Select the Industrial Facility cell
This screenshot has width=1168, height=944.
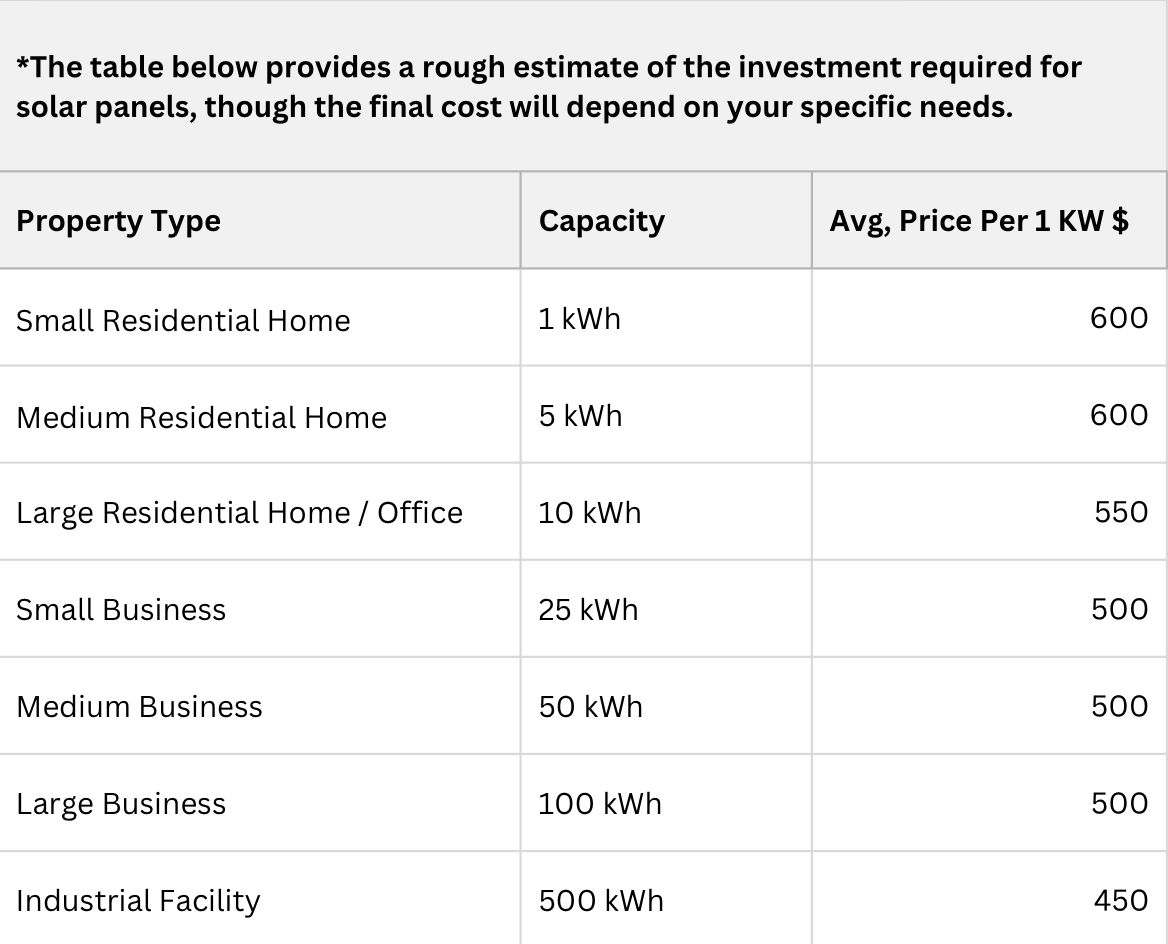coord(138,901)
